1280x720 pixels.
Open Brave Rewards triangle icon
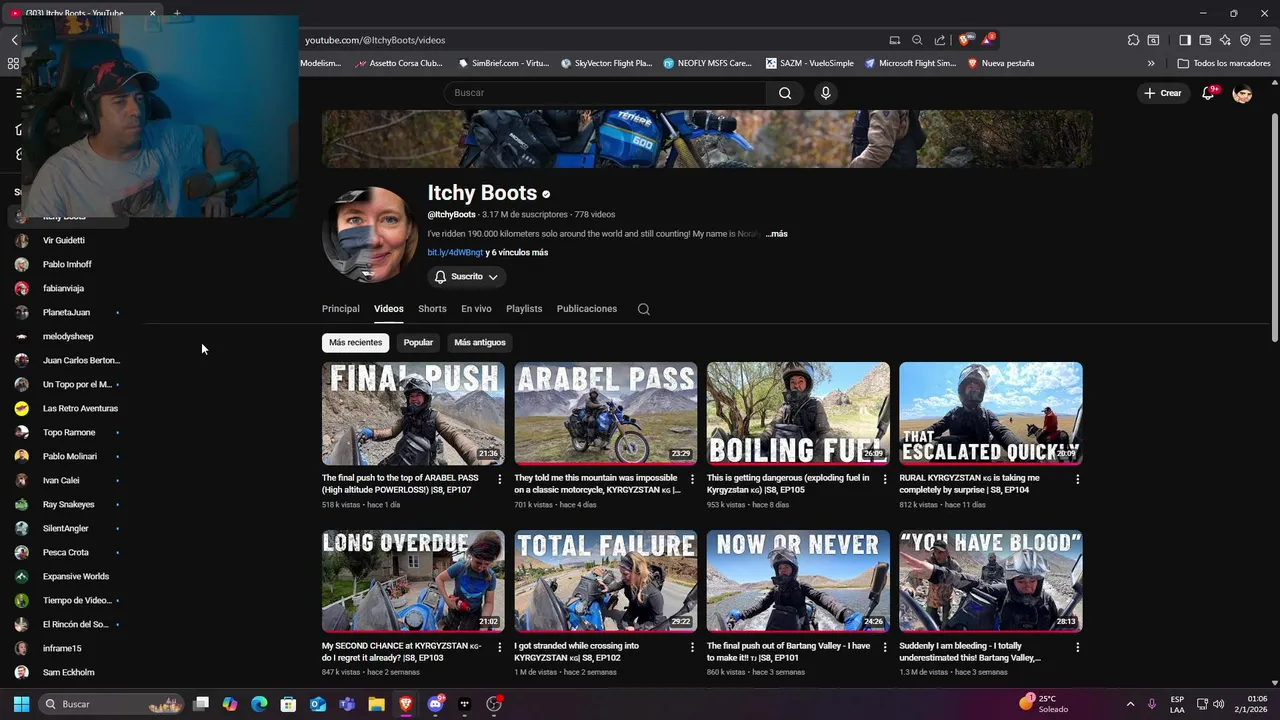click(x=987, y=40)
